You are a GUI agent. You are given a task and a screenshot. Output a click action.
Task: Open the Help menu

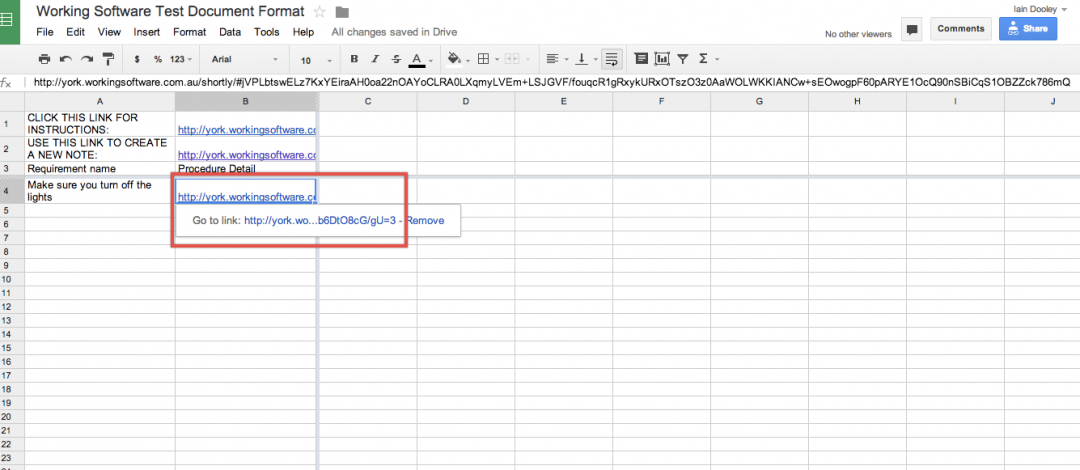click(x=303, y=32)
